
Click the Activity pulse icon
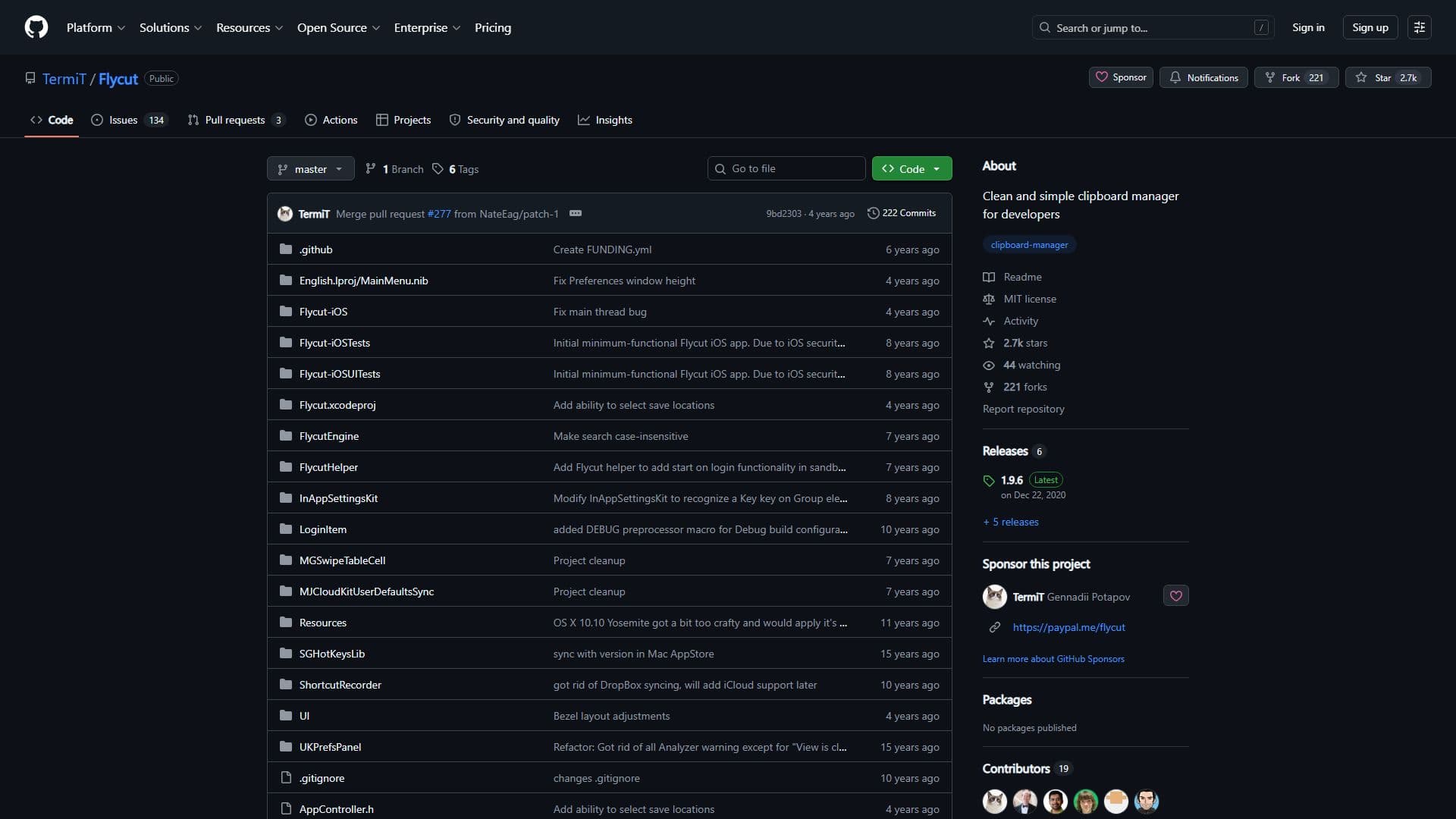coord(989,321)
